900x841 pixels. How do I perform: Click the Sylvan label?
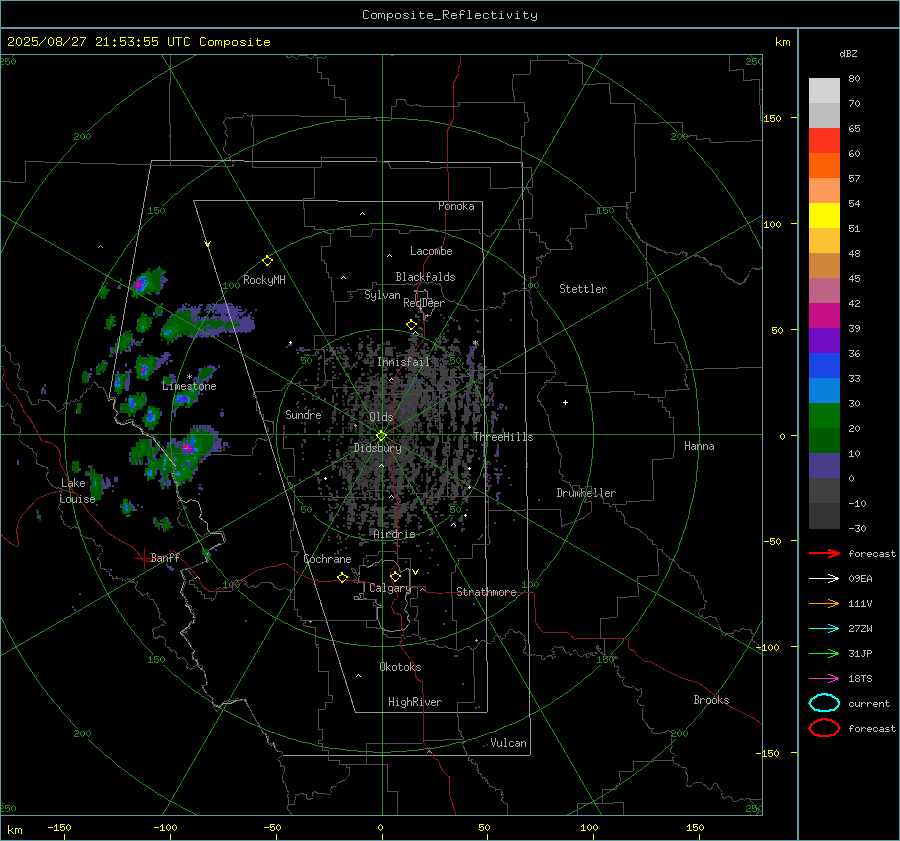pos(382,295)
